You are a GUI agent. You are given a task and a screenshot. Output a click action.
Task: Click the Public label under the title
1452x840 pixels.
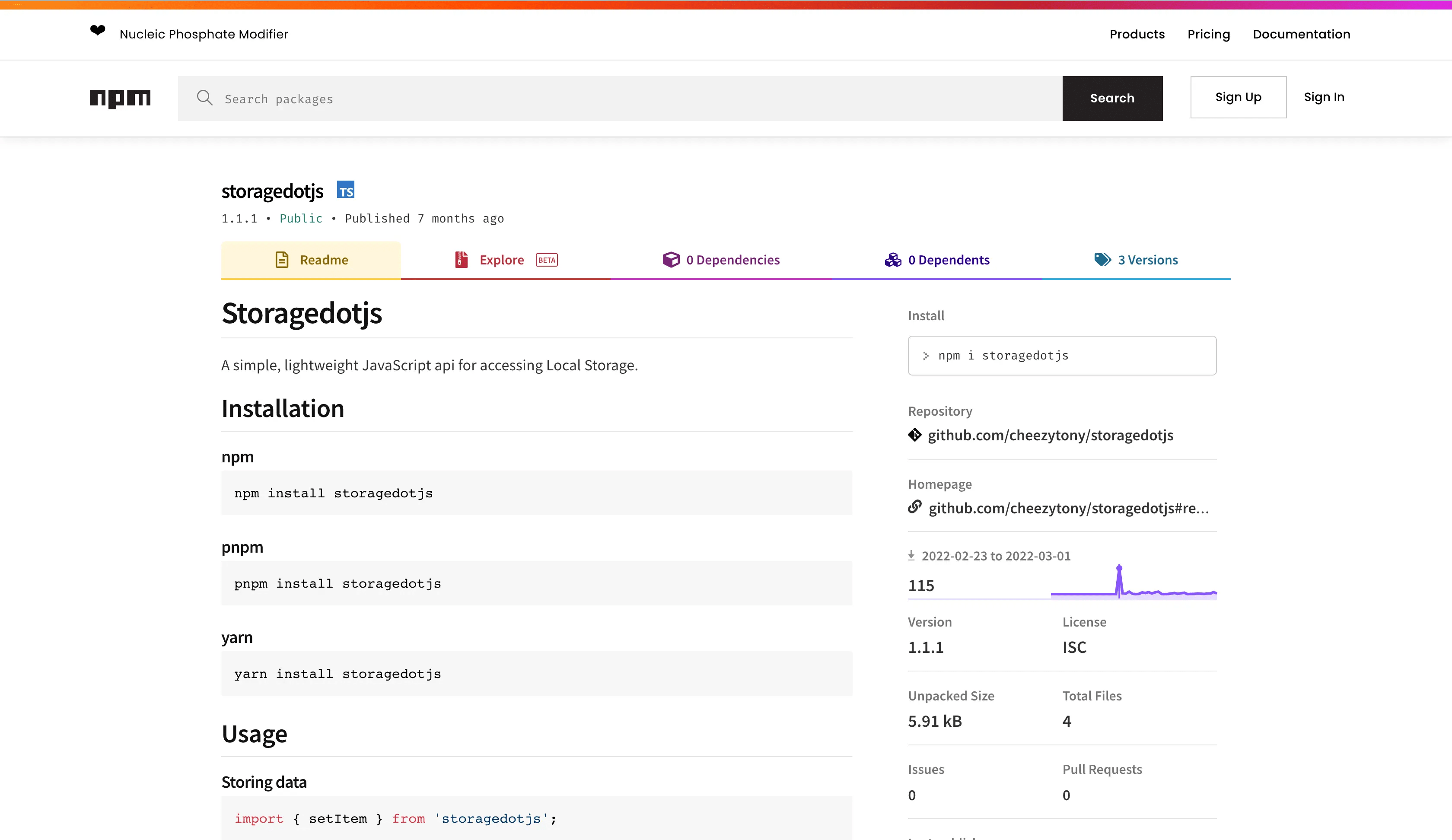301,218
